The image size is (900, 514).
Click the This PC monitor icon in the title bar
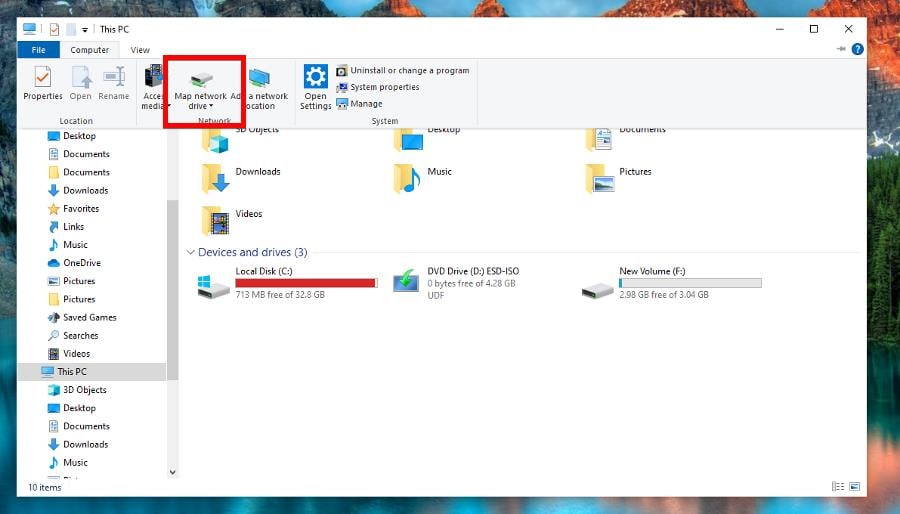pos(29,29)
